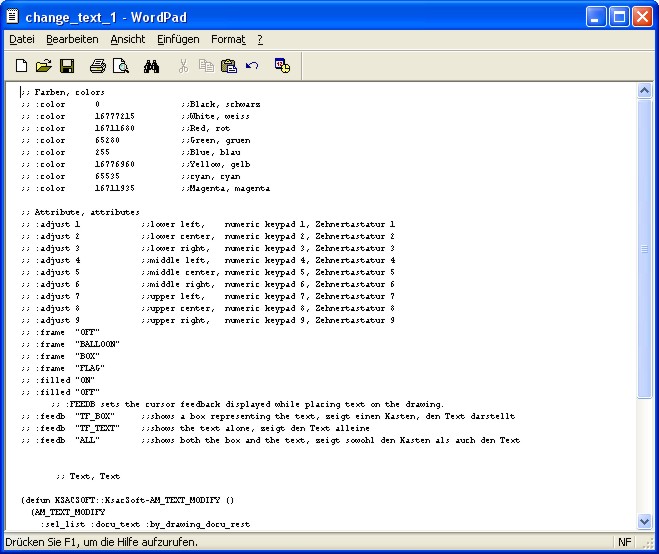Screen dimensions: 659x554
Task: Create a new document with the toolbar icon
Action: (21, 66)
